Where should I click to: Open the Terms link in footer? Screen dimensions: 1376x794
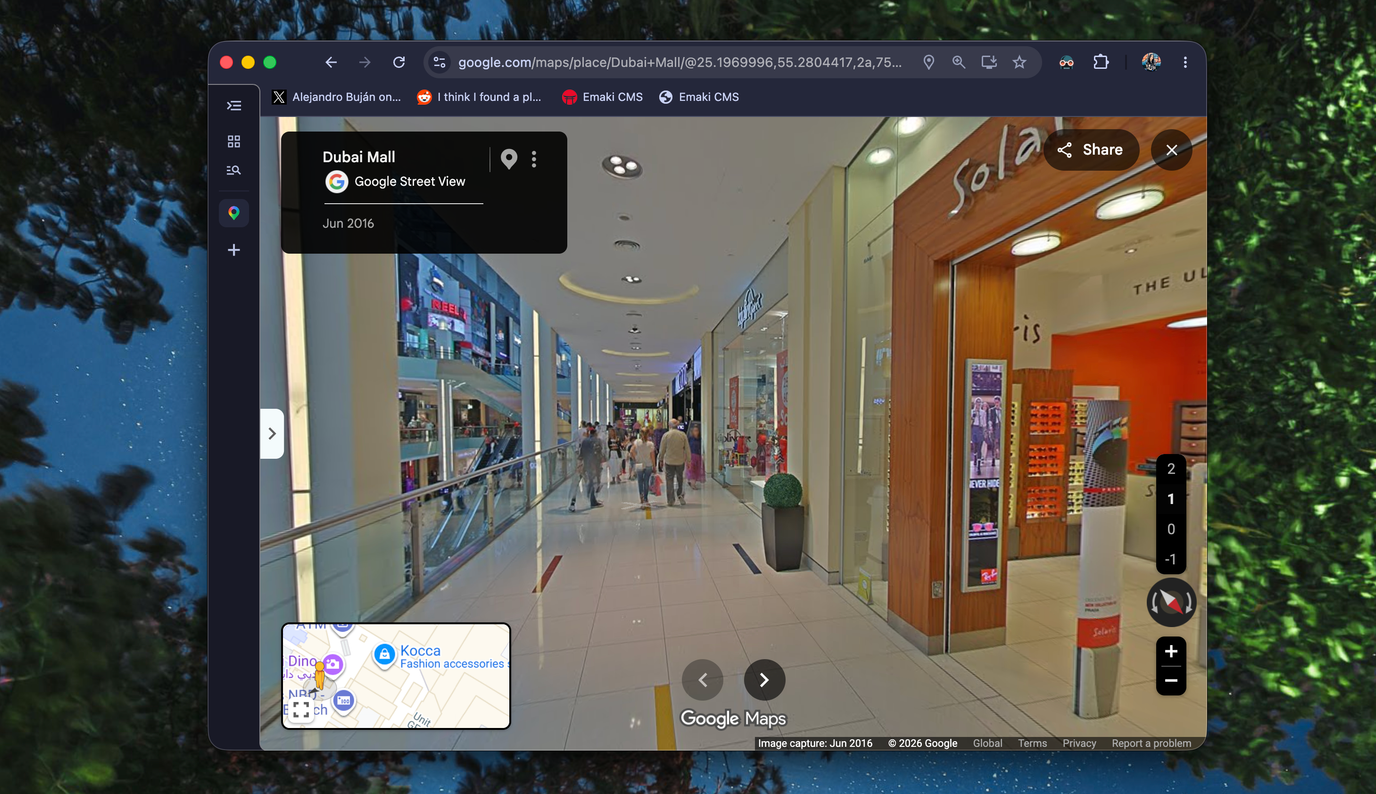tap(1033, 743)
